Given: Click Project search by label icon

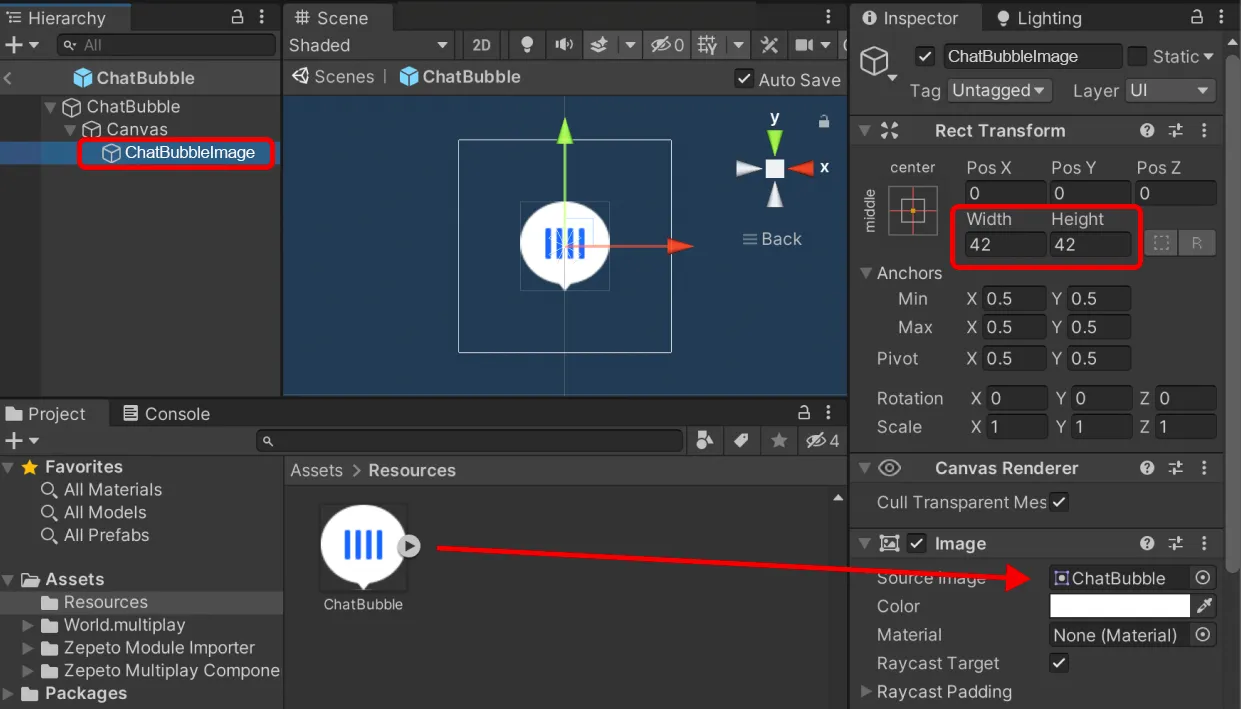Looking at the screenshot, I should (x=742, y=441).
